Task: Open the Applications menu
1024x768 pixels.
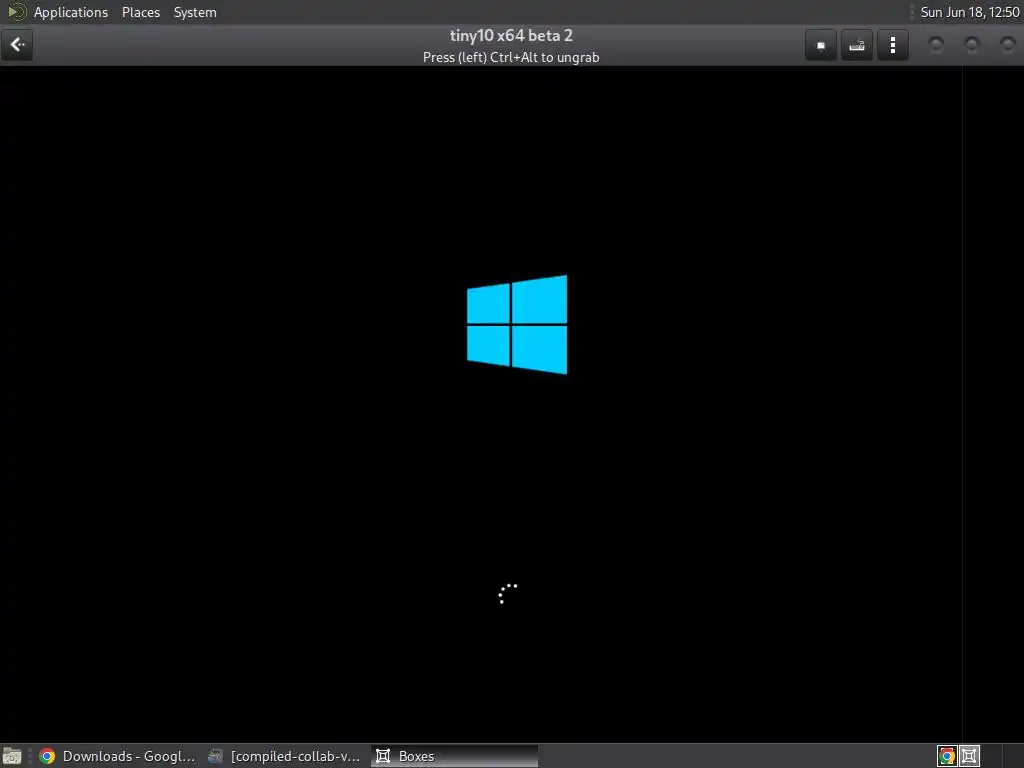Action: (71, 12)
